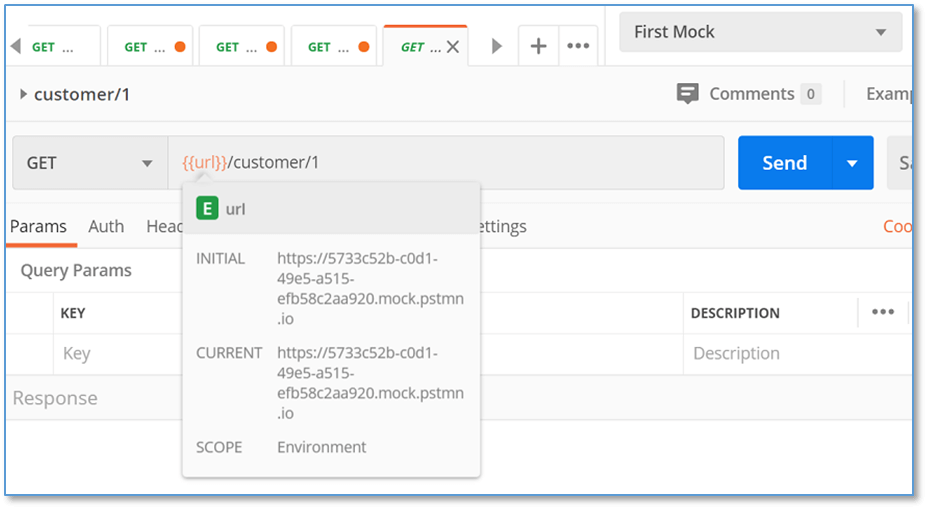Expand the customer/1 request name details
Screen dimensions: 927x509
[x=23, y=94]
